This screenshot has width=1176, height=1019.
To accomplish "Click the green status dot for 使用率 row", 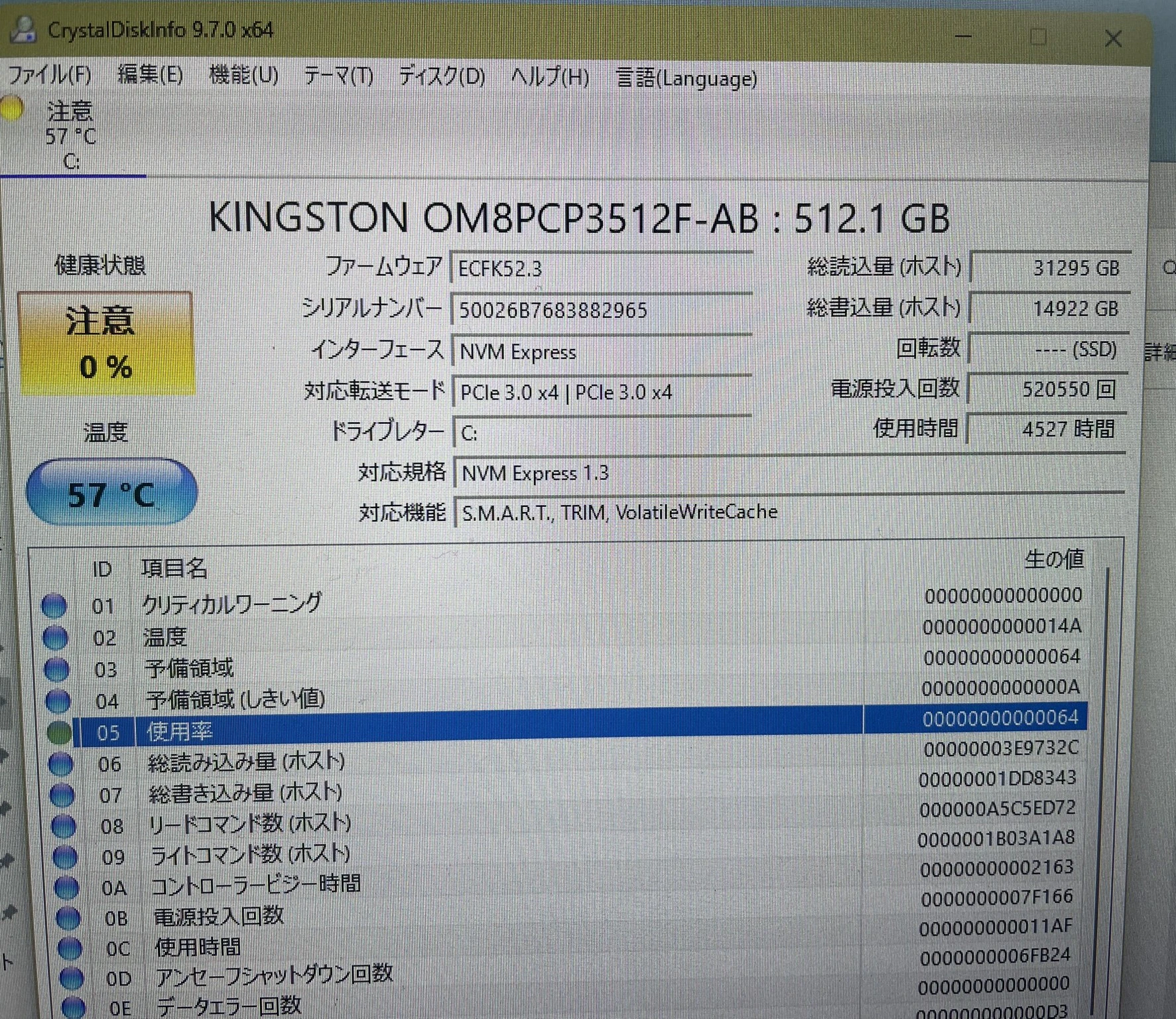I will [60, 732].
